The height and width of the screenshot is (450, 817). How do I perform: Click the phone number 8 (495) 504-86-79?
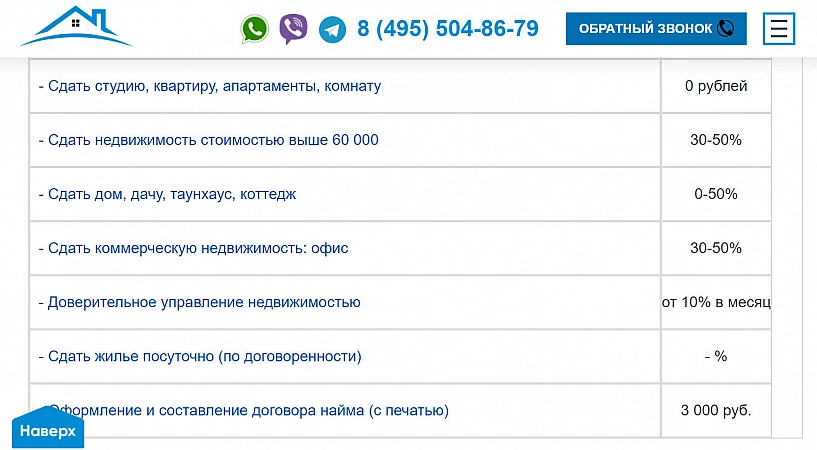447,29
